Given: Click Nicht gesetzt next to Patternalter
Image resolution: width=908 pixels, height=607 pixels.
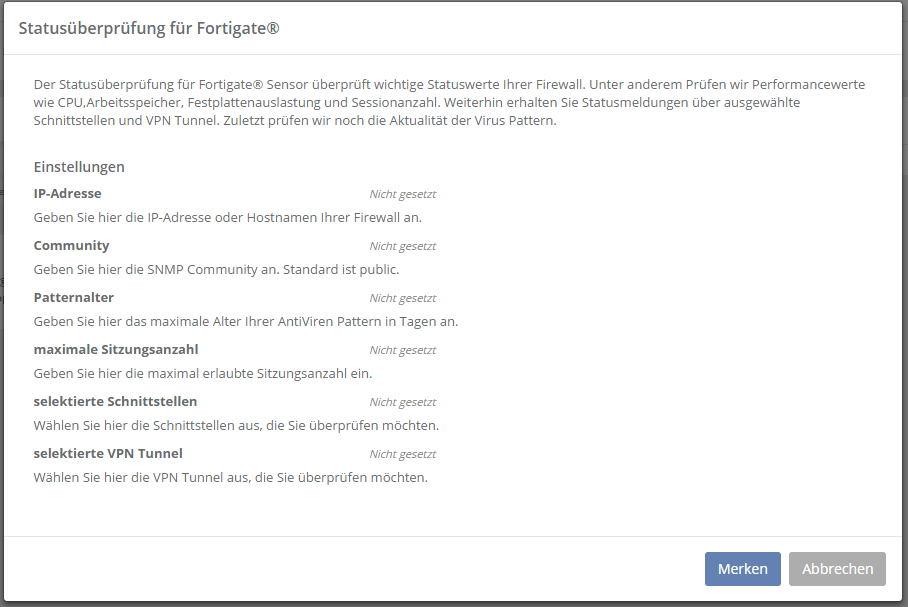Looking at the screenshot, I should point(403,297).
